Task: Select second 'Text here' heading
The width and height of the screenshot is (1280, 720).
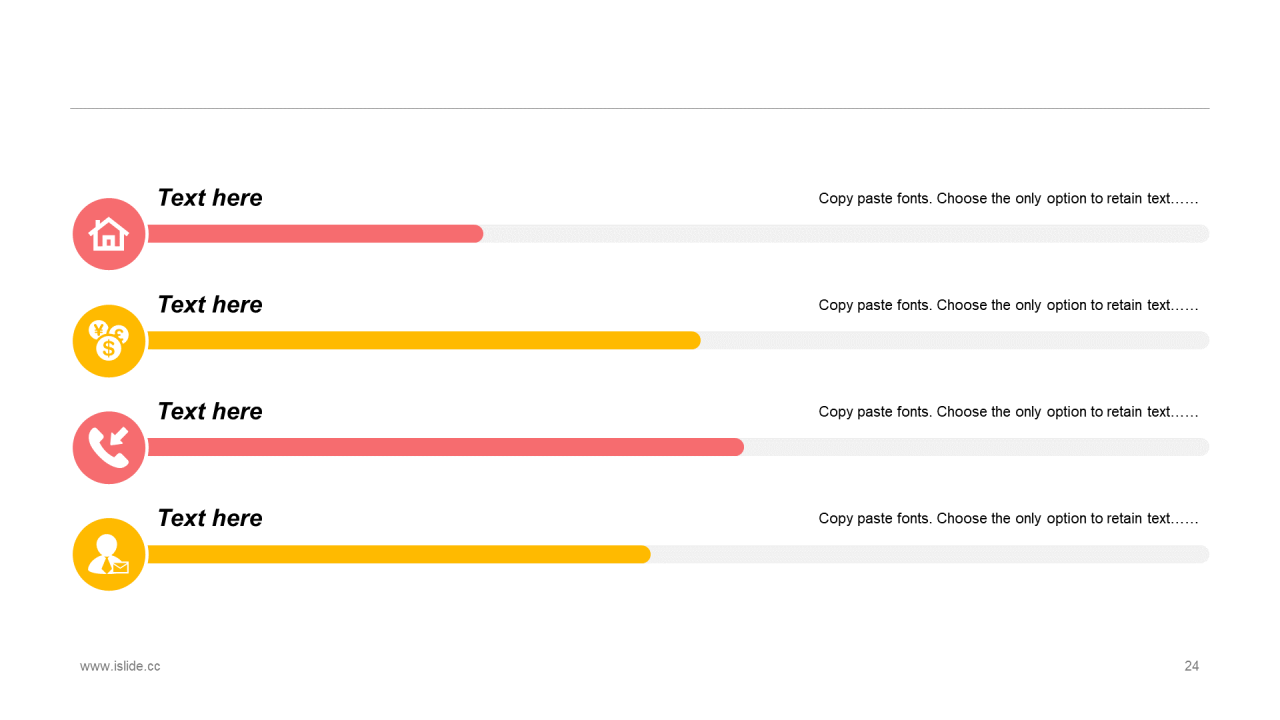Action: (210, 305)
